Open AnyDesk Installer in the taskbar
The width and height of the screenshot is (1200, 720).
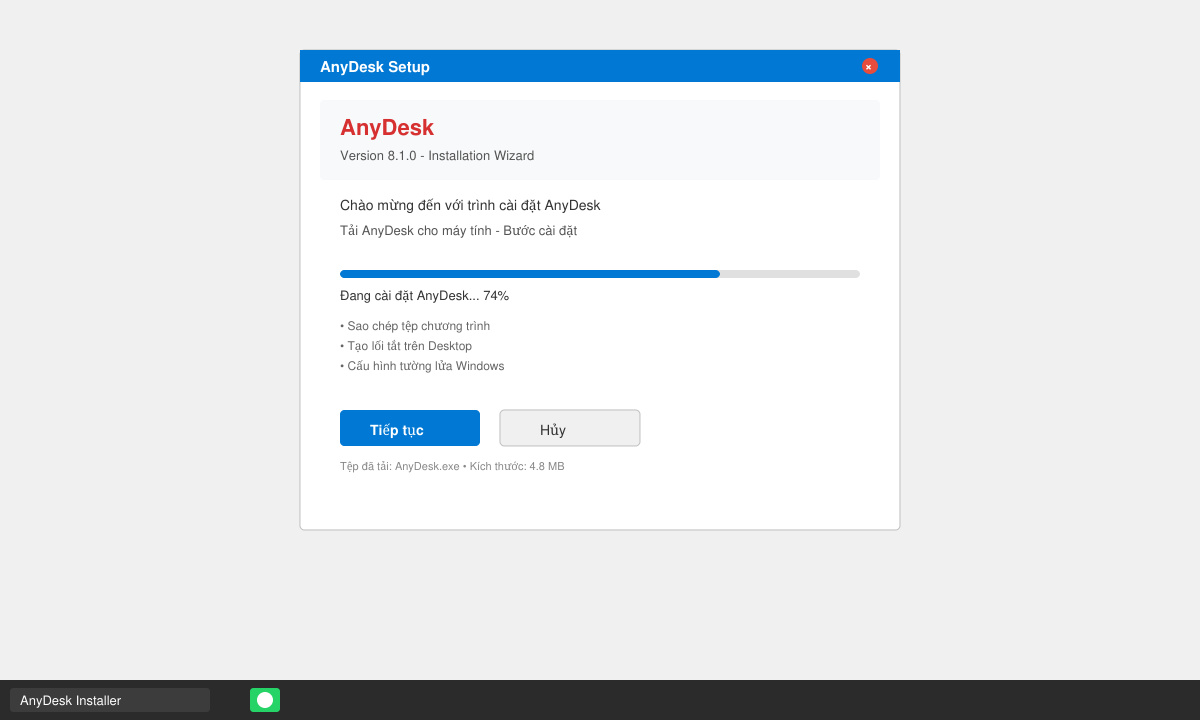pyautogui.click(x=110, y=700)
